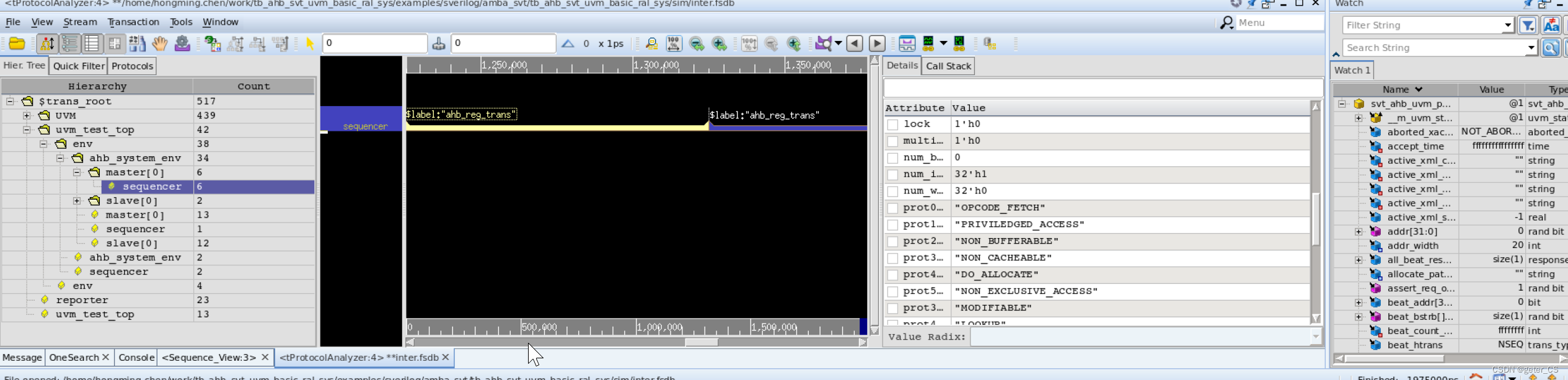Check the prot2... NON_BUFFERABLE checkbox
This screenshot has height=380, width=1568.
(x=892, y=242)
